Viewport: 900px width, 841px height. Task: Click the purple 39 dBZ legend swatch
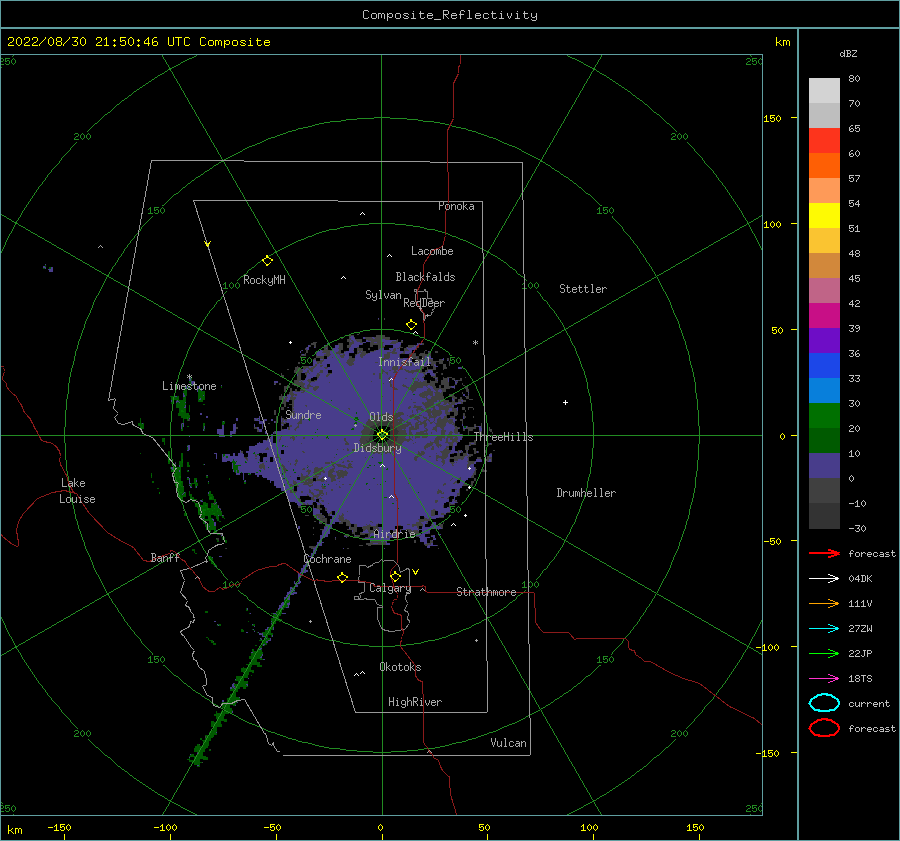[x=824, y=340]
